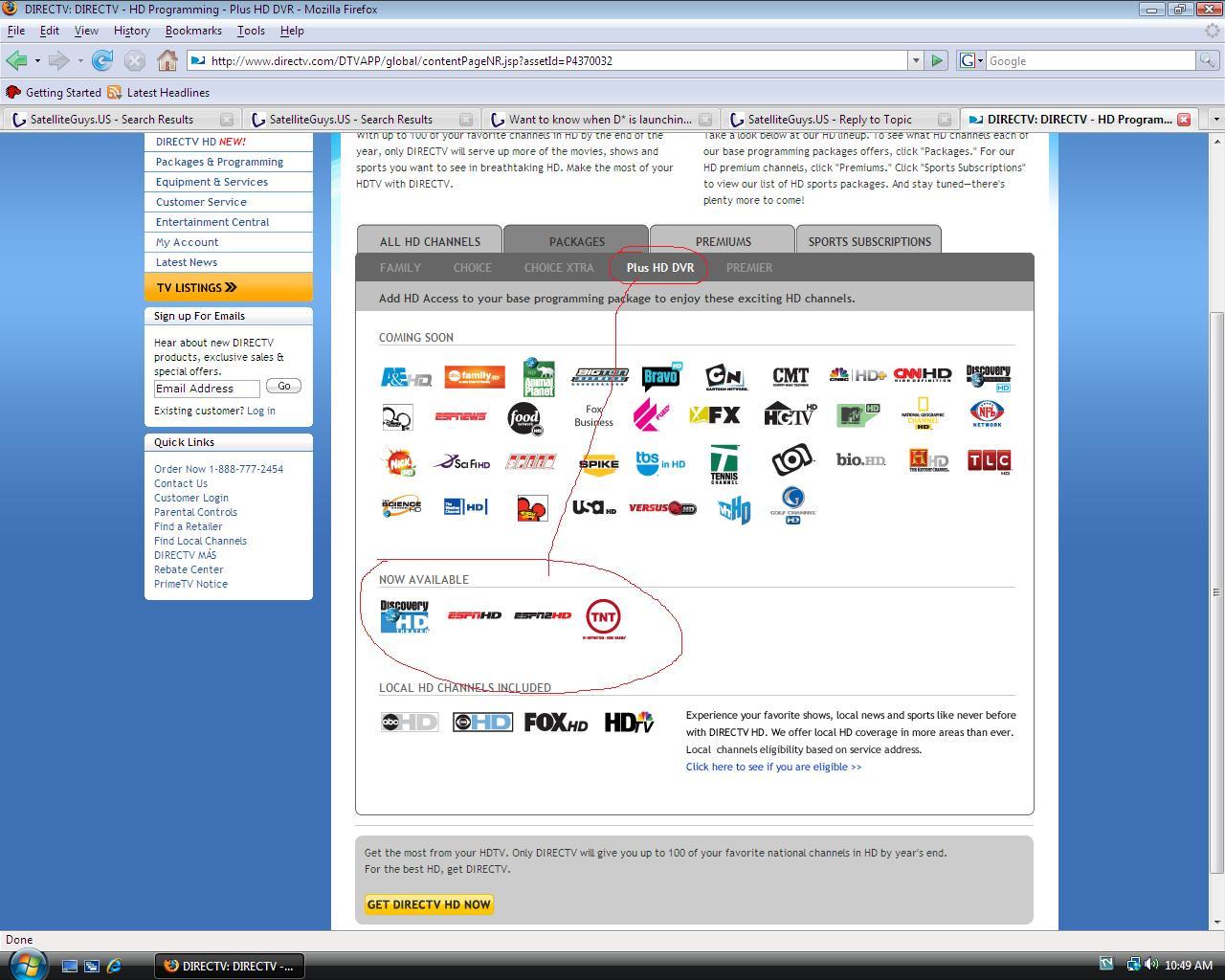Click the Email Address input field

207,389
